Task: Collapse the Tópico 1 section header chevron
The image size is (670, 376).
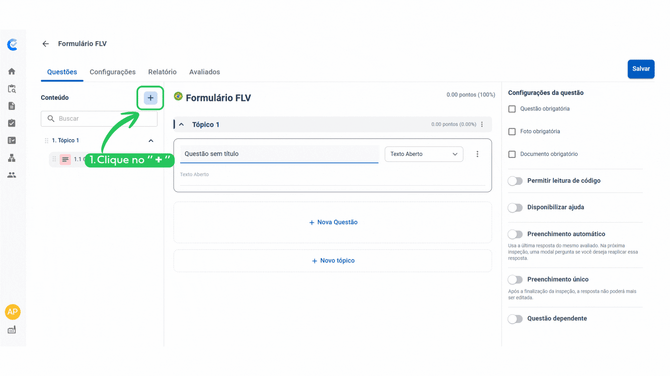Action: coord(182,124)
